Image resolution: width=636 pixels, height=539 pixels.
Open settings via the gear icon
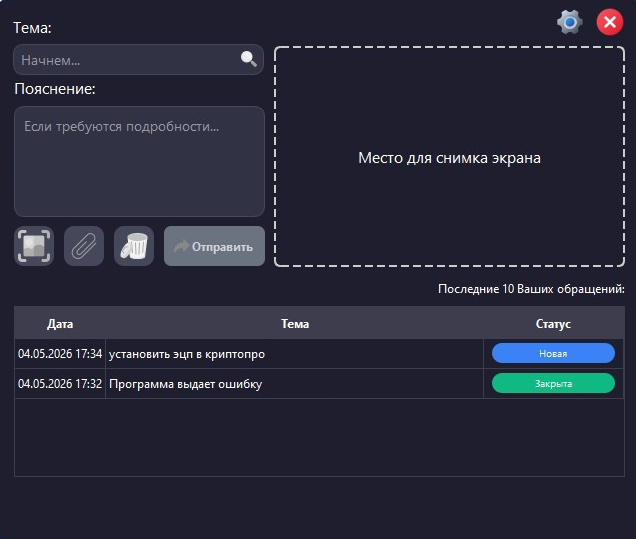point(569,22)
